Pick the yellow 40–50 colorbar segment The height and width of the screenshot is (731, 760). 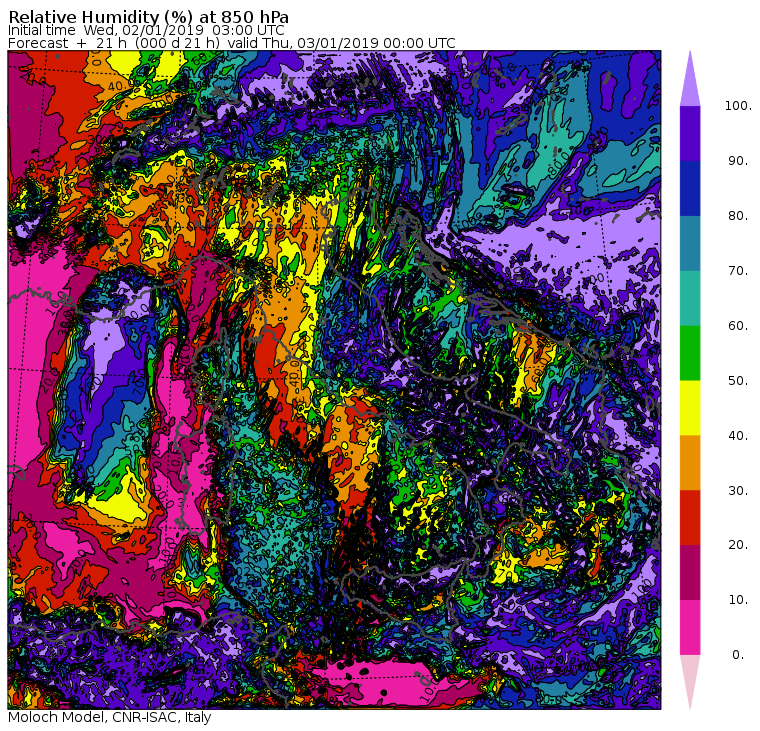(x=690, y=408)
